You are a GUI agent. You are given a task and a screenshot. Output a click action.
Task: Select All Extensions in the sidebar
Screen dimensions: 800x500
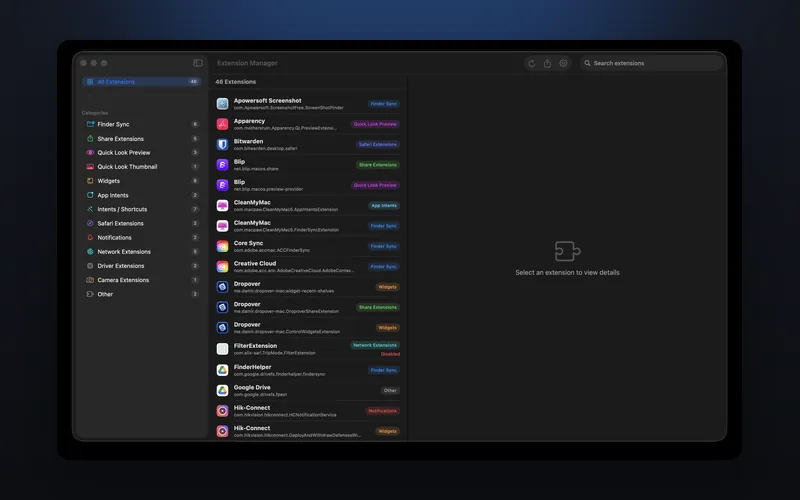coord(141,82)
